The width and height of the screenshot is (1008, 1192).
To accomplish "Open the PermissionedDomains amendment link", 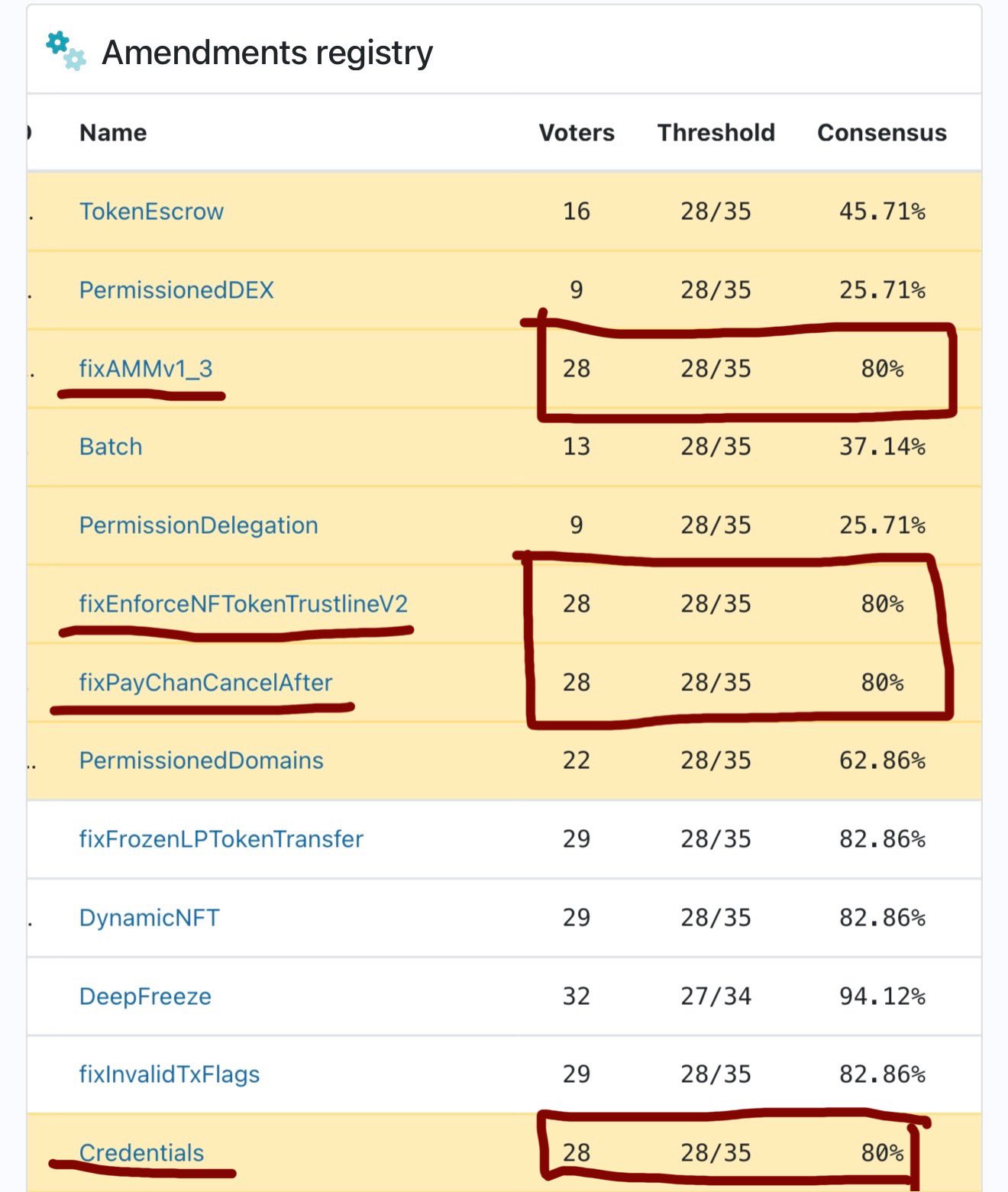I will point(202,761).
